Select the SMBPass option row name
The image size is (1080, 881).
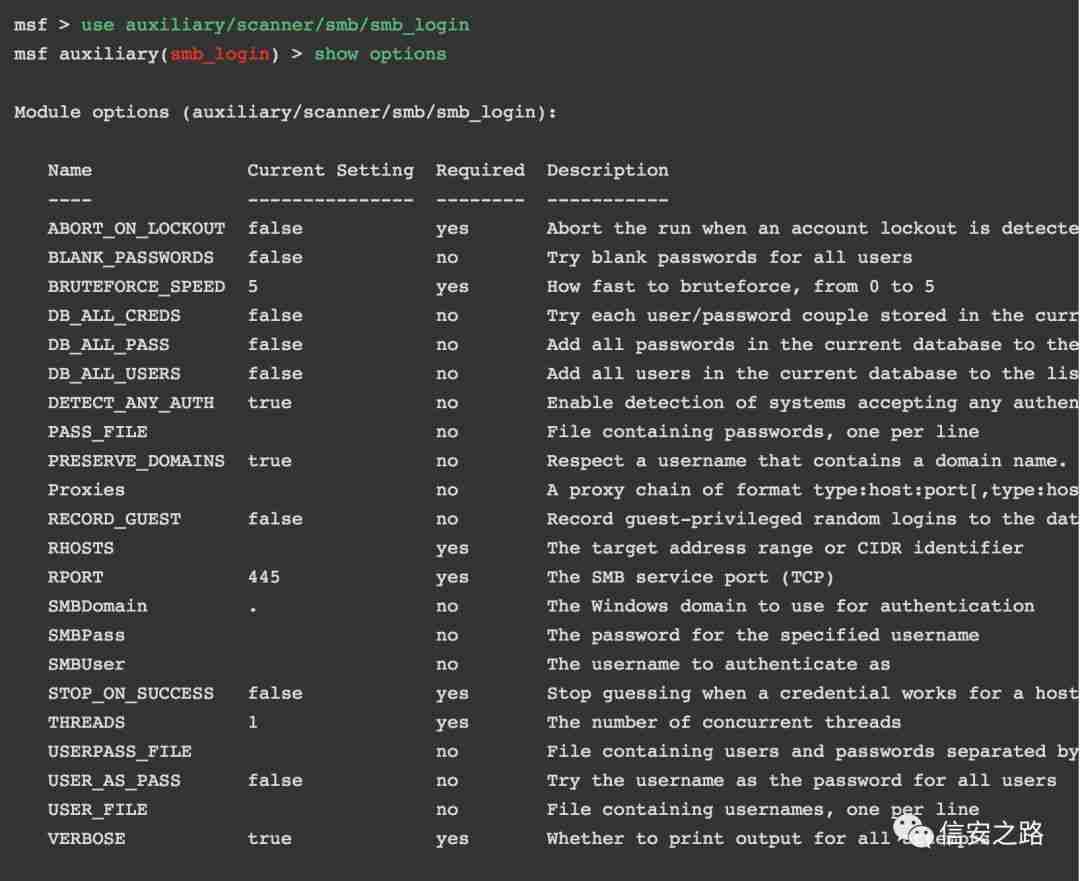tap(86, 635)
